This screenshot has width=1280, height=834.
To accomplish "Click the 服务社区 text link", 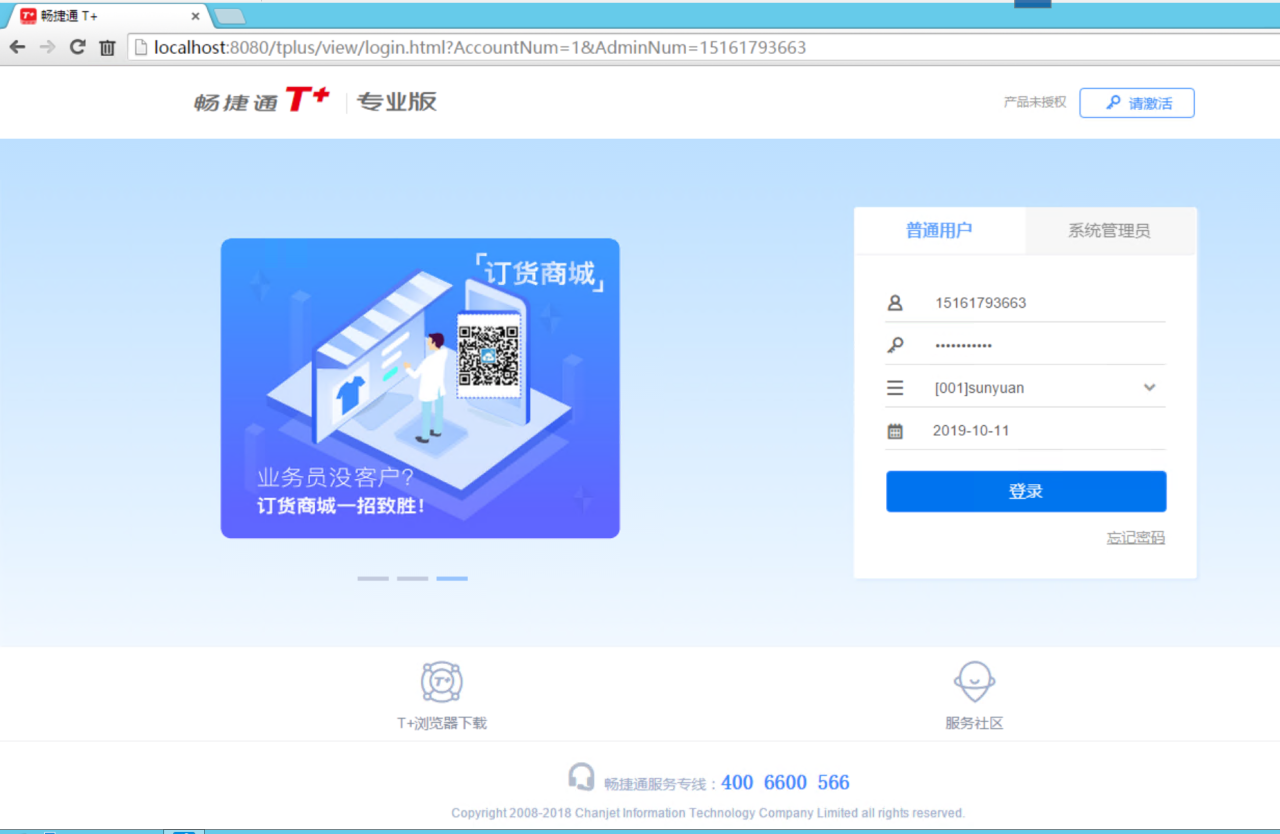I will pos(974,723).
